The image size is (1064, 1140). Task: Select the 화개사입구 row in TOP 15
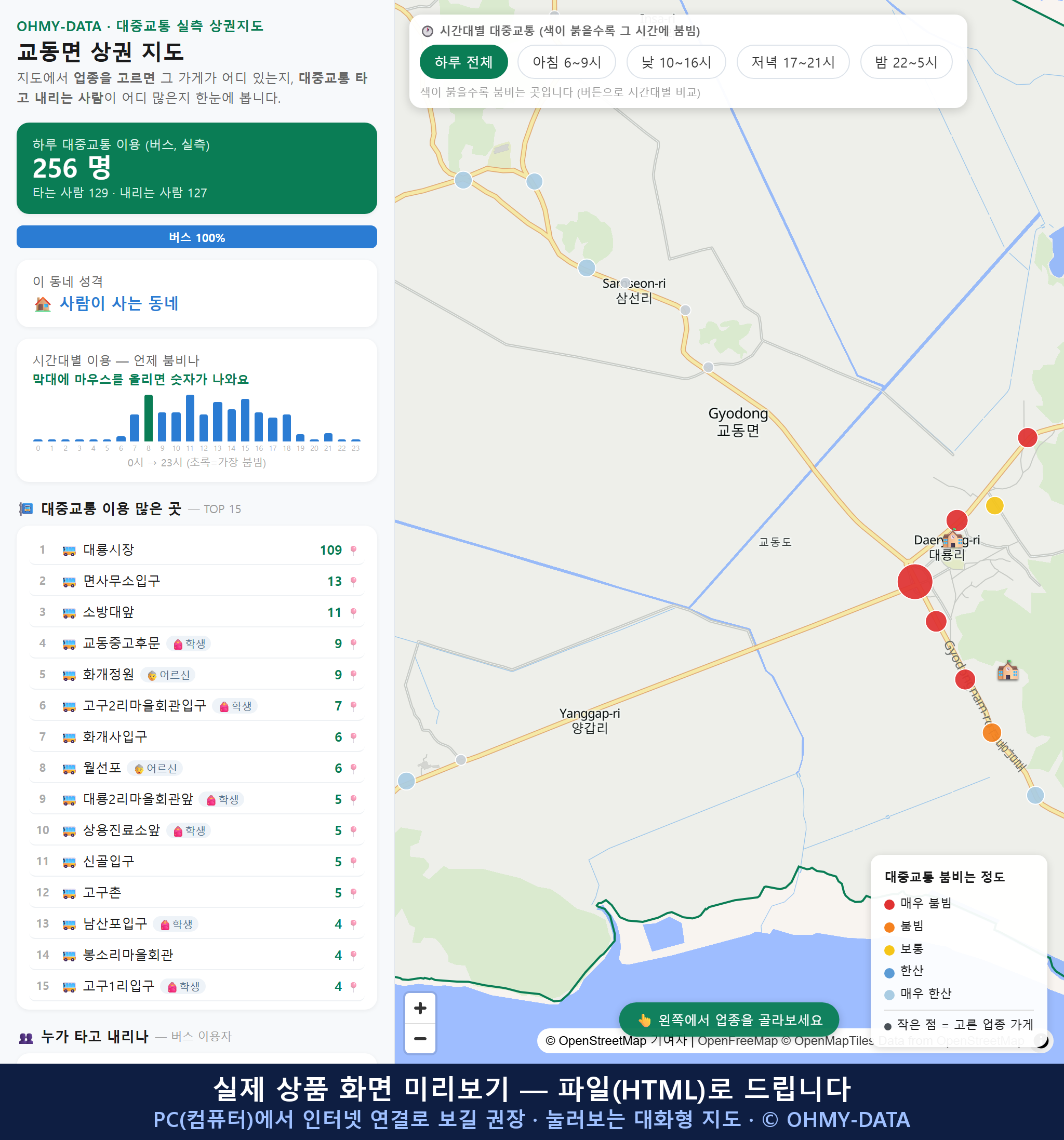click(x=197, y=737)
